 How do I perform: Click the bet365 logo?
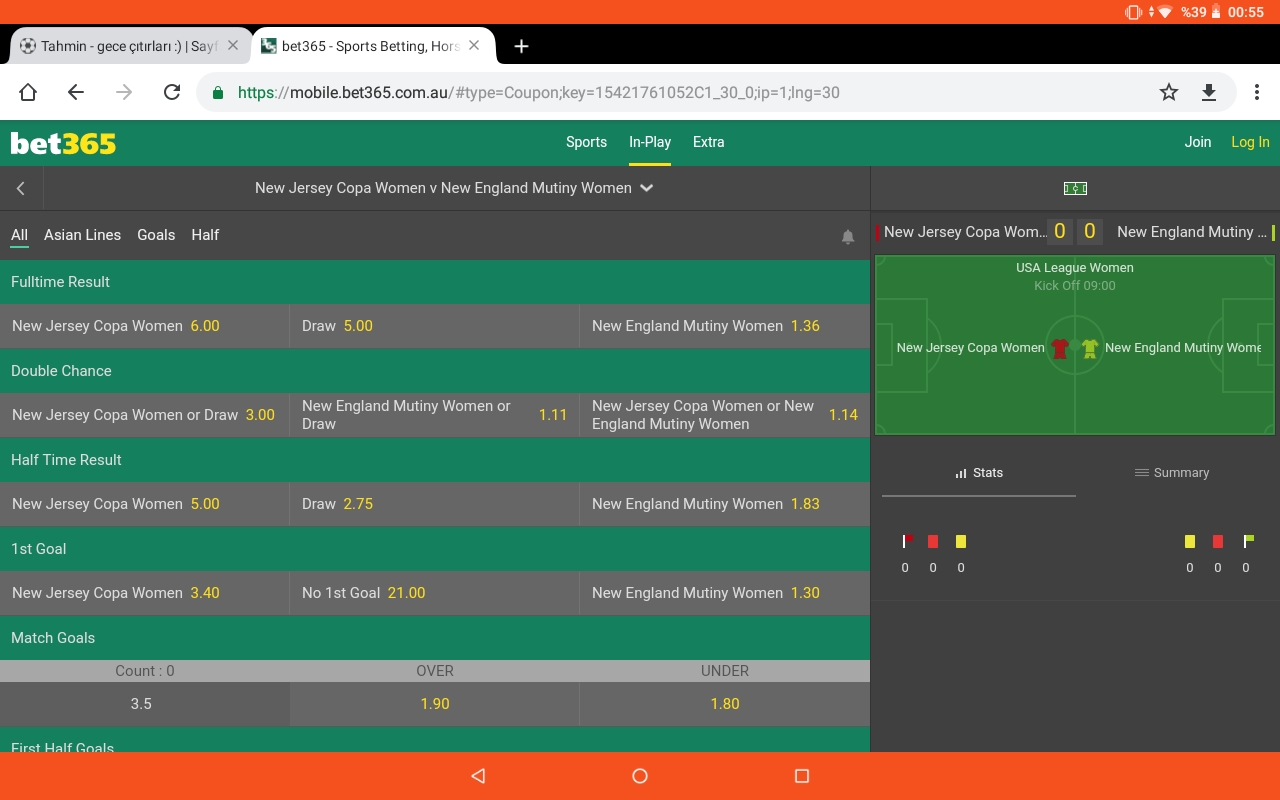coord(63,143)
